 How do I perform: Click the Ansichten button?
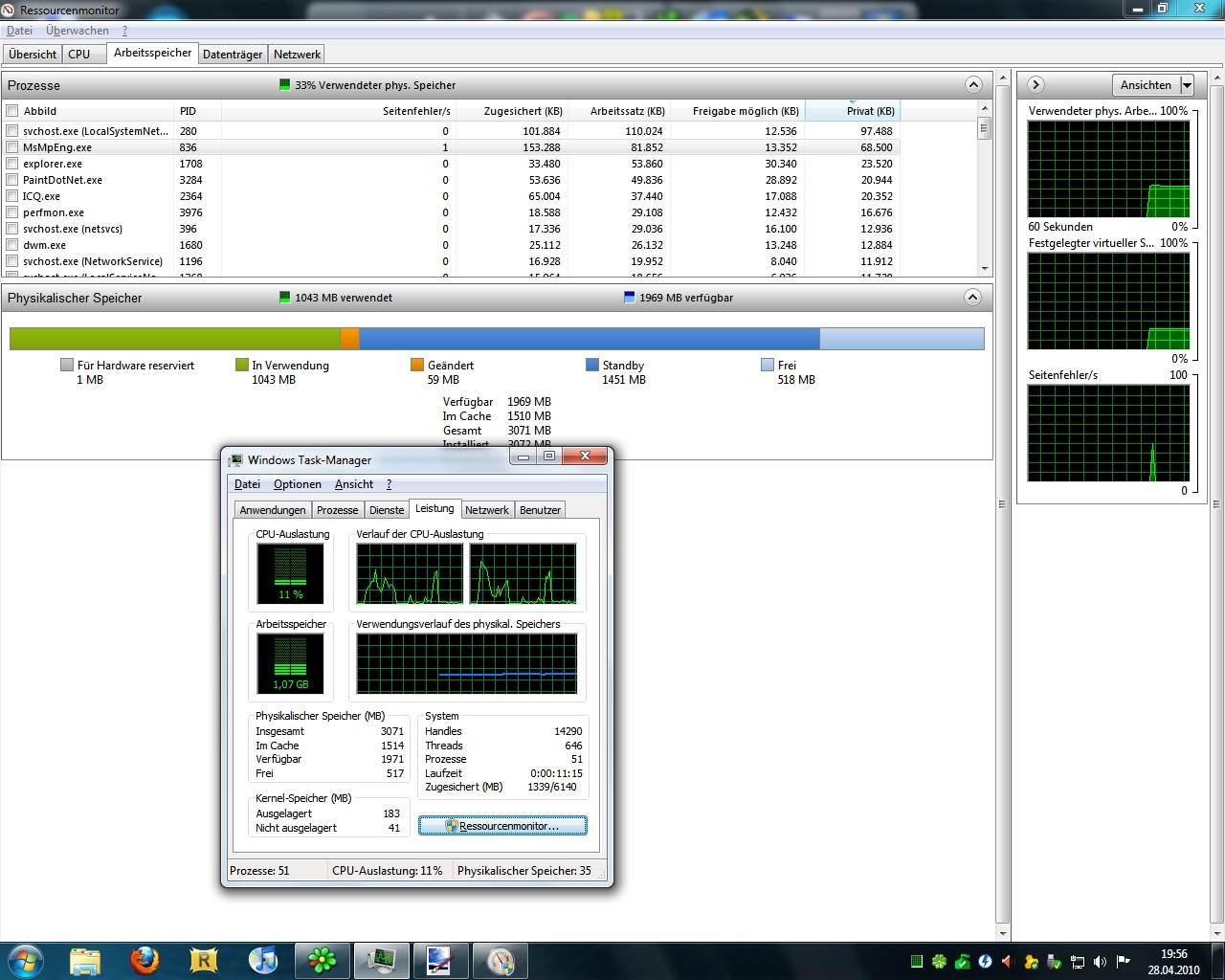1146,85
